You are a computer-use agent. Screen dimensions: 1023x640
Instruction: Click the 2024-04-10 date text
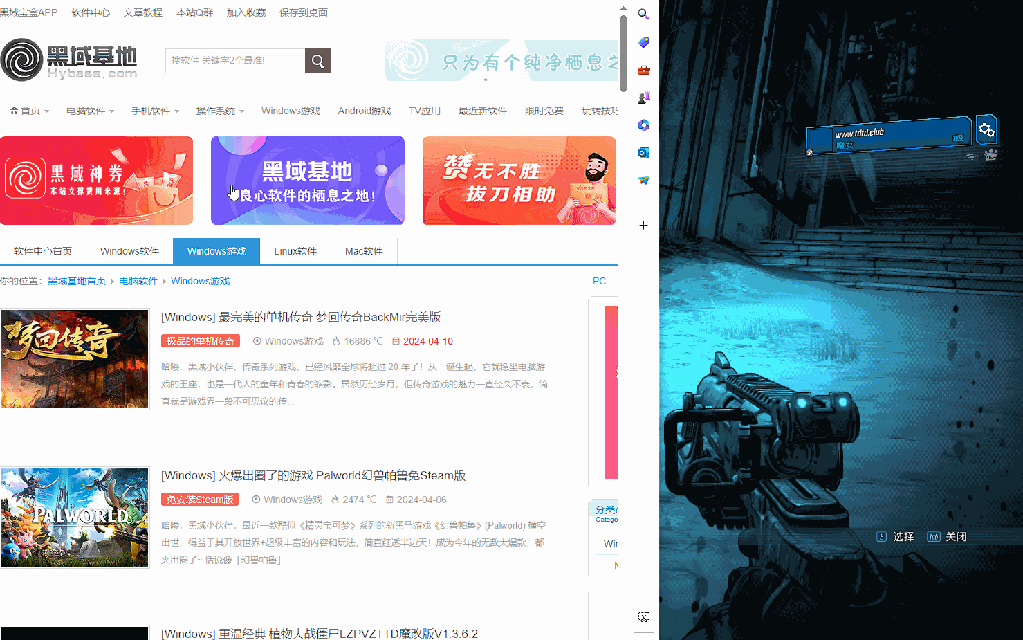click(x=428, y=341)
